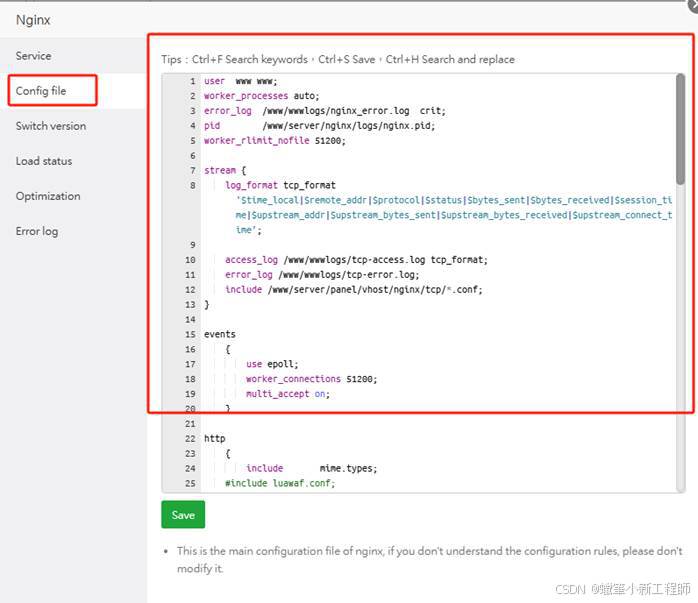Image resolution: width=698 pixels, height=603 pixels.
Task: Click the worker_rlimit_nofile 51200 line
Action: click(x=275, y=141)
